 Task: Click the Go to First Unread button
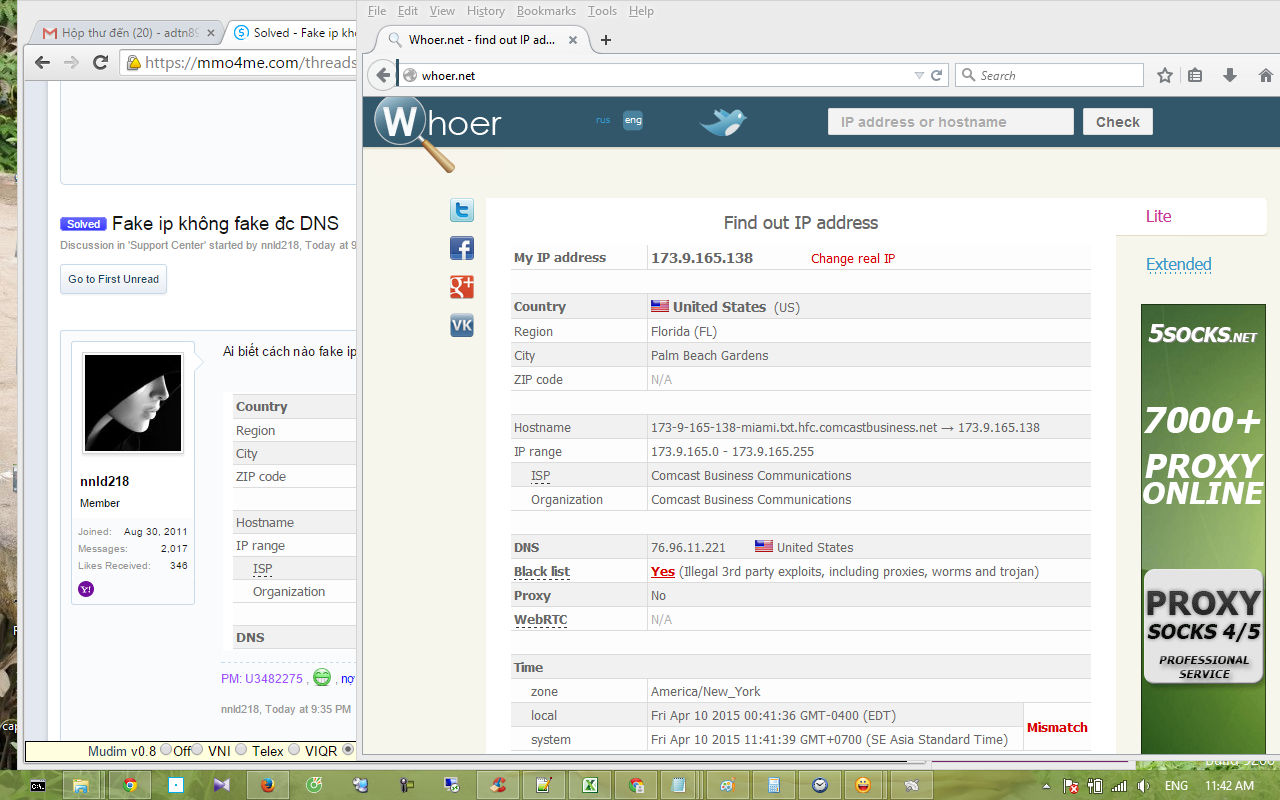113,279
